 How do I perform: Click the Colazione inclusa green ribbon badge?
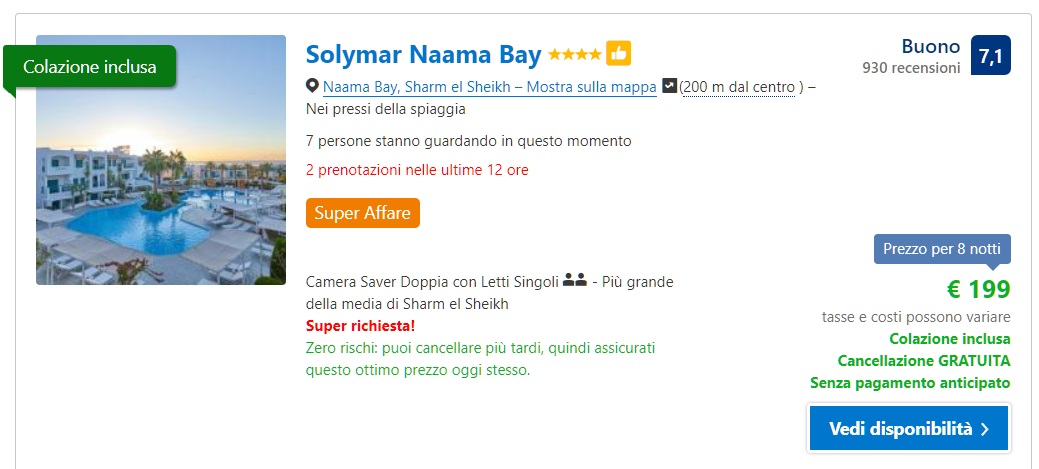coord(89,67)
